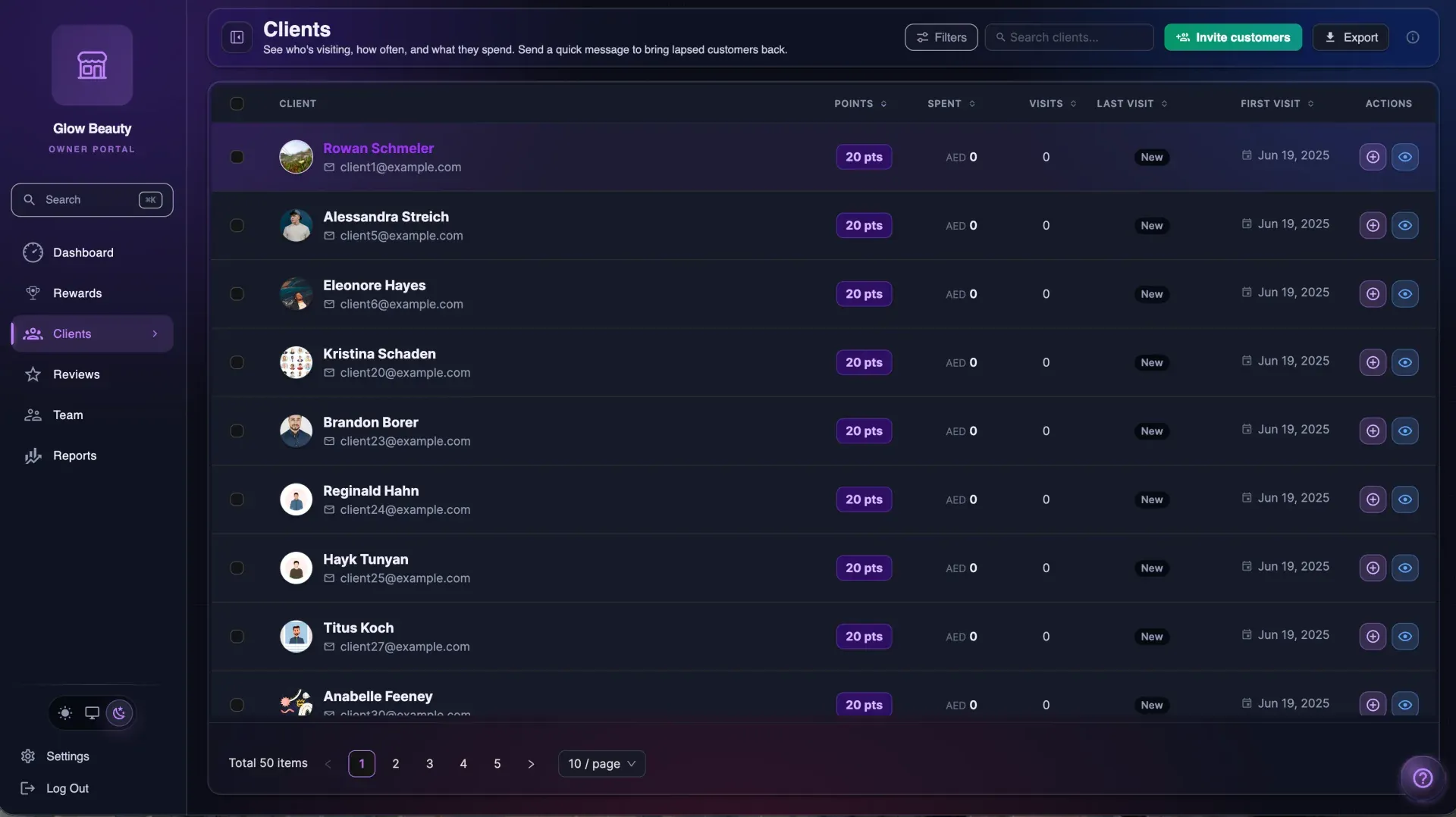
Task: Focus the Search clients field
Action: click(x=1069, y=37)
